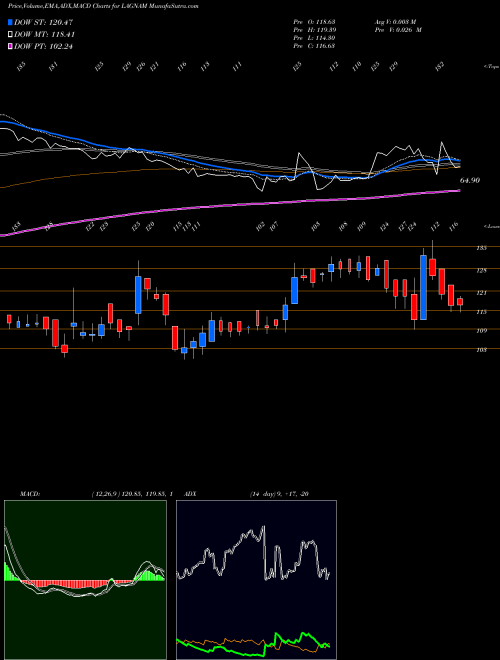Click the last red candlestick on the right

pyautogui.click(x=460, y=302)
